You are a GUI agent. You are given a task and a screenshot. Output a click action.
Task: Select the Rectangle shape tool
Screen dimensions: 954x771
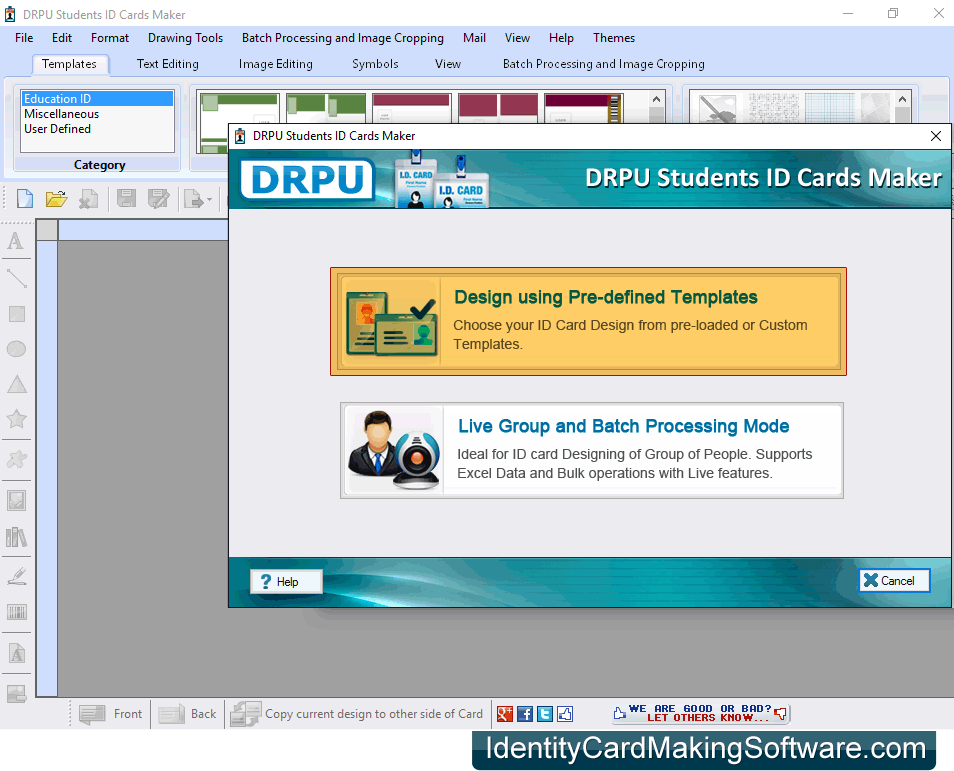pyautogui.click(x=16, y=314)
